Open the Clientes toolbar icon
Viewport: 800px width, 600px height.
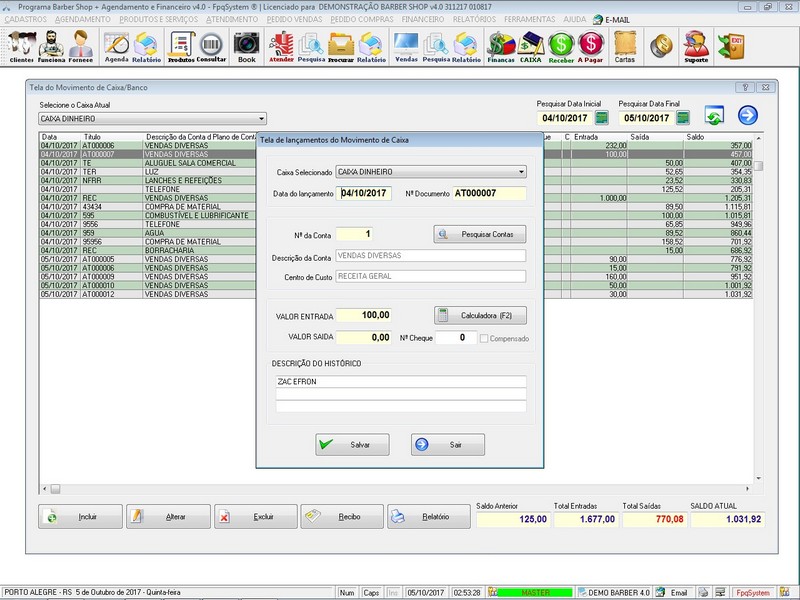[x=21, y=46]
